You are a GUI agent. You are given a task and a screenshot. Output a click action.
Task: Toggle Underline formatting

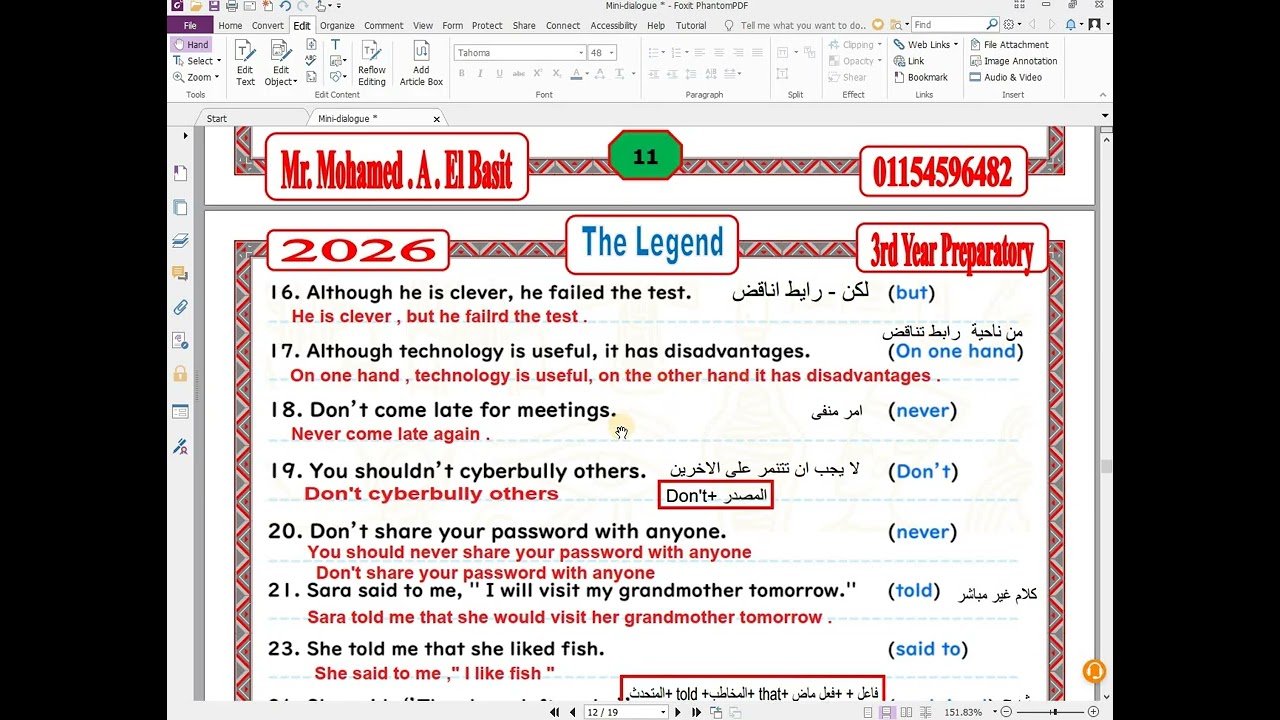point(499,73)
